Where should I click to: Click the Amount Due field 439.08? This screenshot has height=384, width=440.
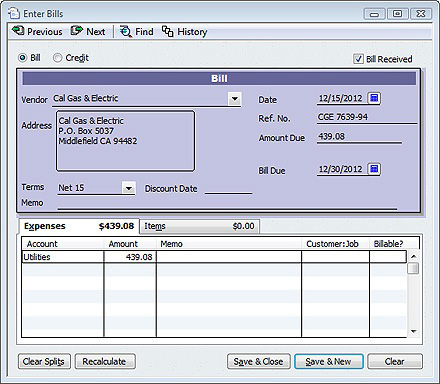coord(359,136)
